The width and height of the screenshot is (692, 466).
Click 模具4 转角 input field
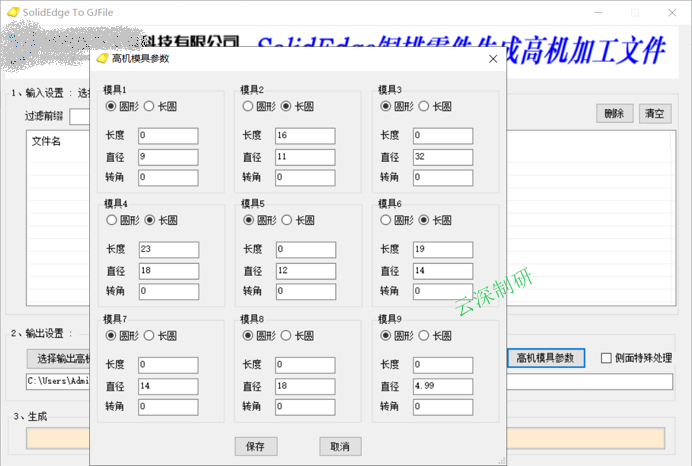point(169,291)
